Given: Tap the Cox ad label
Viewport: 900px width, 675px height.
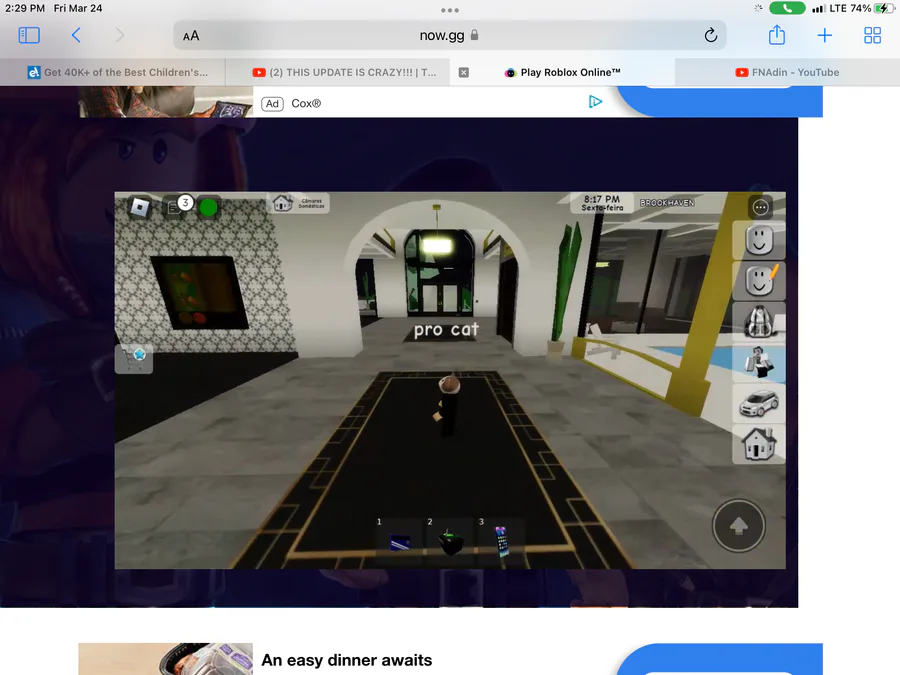Looking at the screenshot, I should (306, 104).
